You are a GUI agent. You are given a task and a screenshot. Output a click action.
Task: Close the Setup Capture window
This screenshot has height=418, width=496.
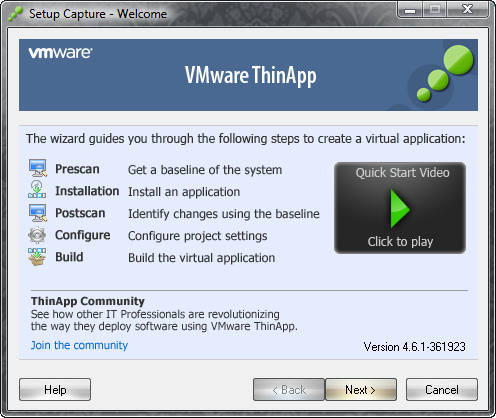(468, 10)
